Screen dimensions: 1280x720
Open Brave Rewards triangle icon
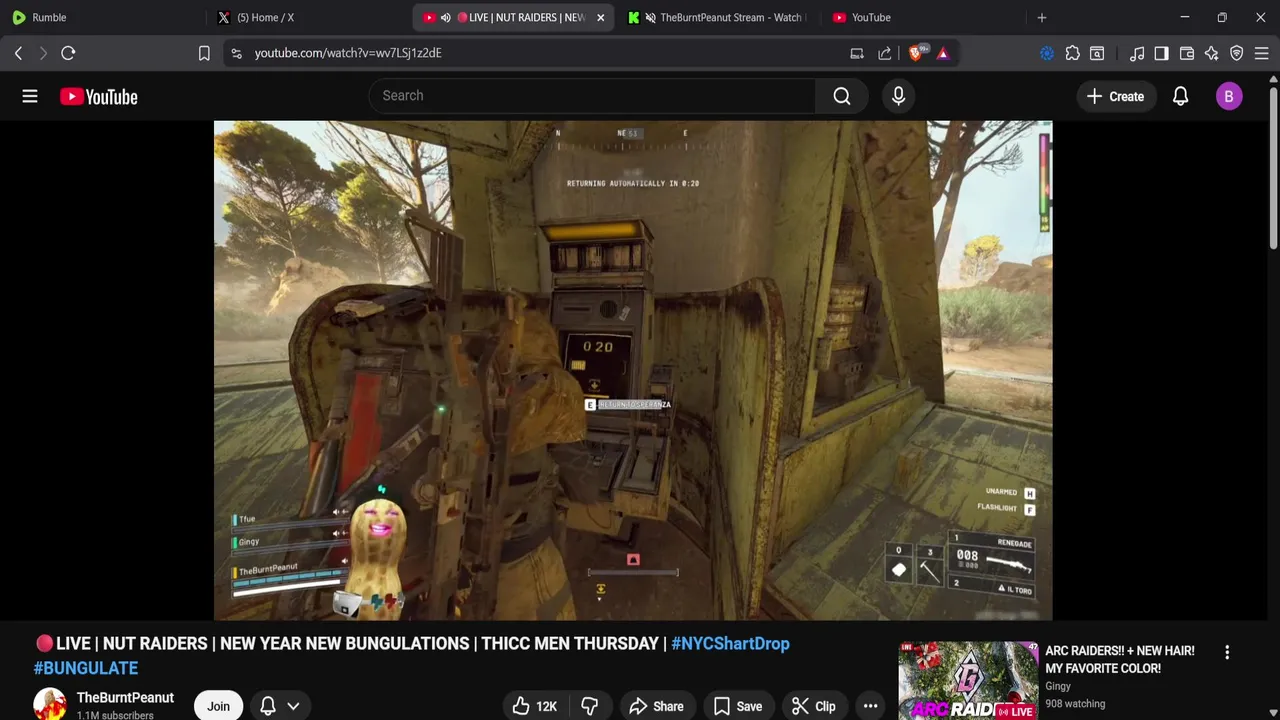click(x=943, y=53)
